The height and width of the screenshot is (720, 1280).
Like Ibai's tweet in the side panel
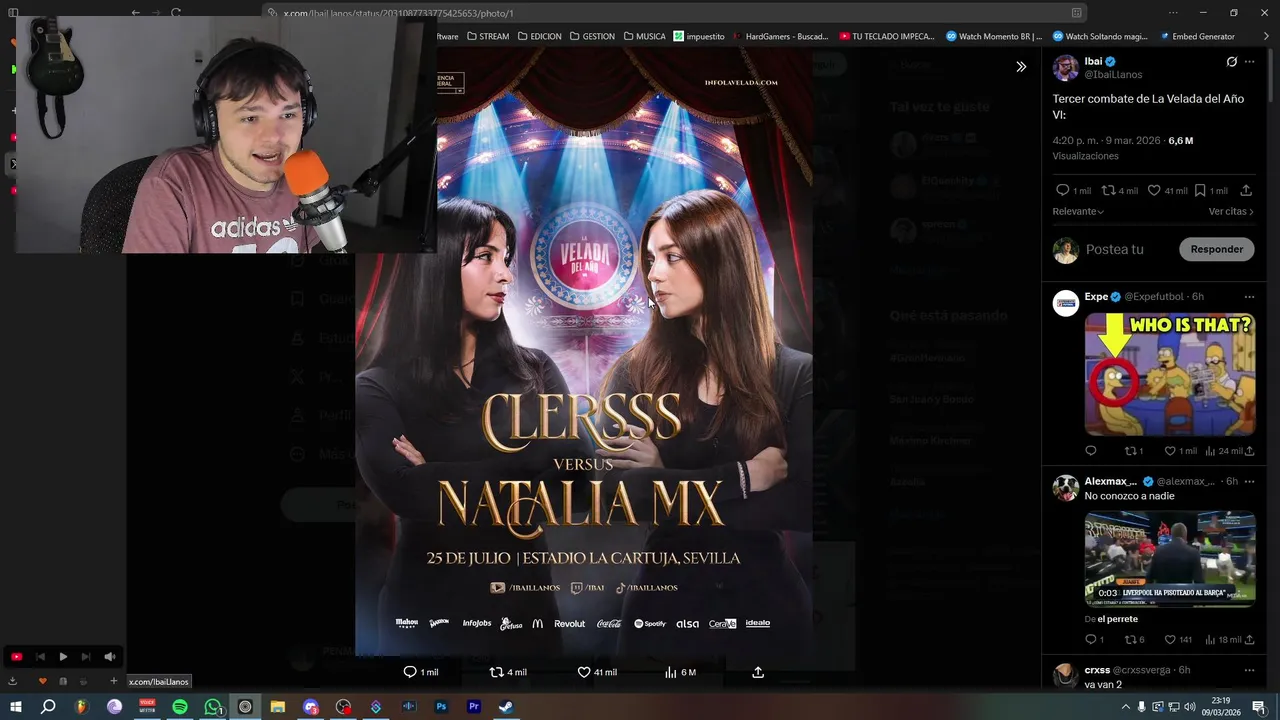(1154, 190)
